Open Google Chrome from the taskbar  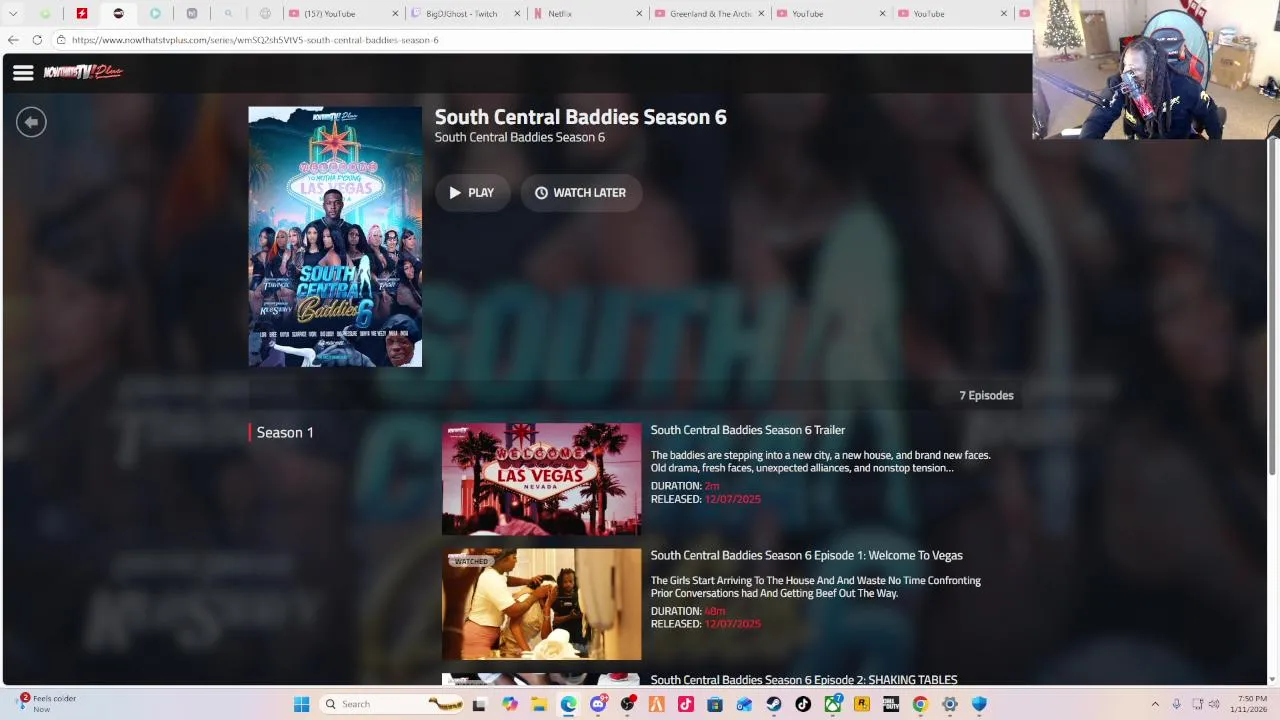[920, 704]
